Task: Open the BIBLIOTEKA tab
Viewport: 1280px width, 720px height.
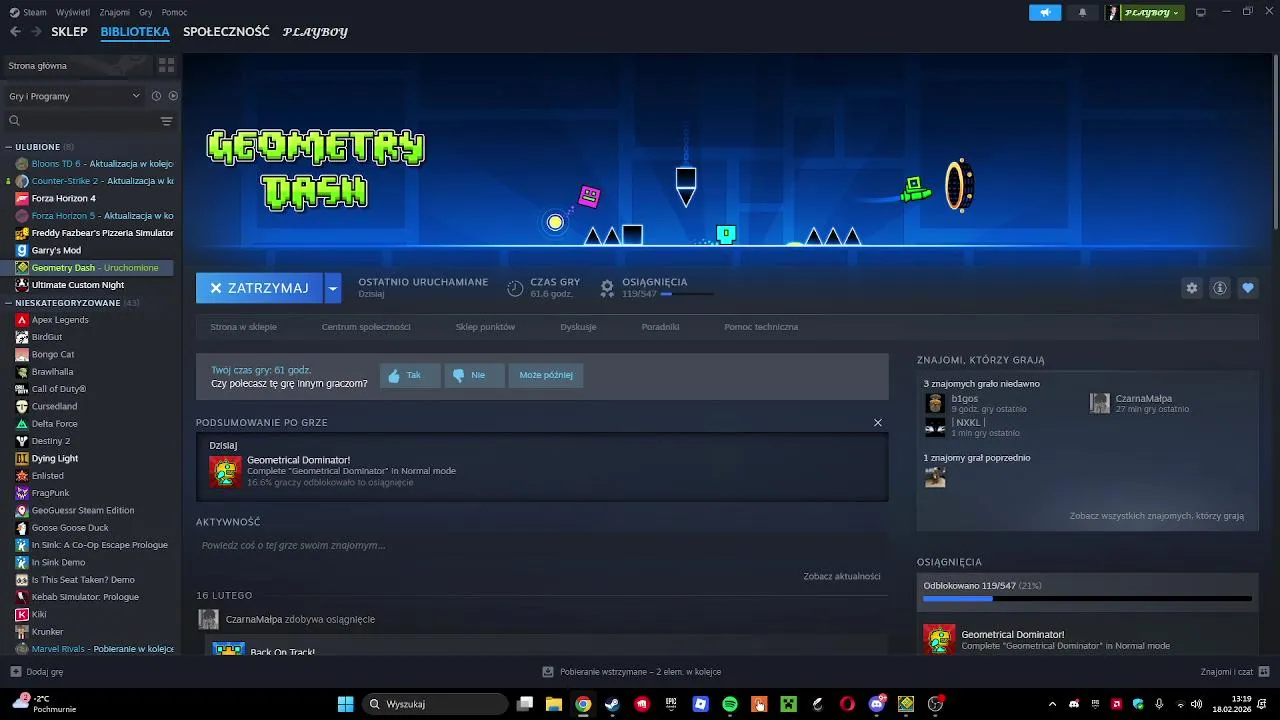Action: tap(135, 32)
